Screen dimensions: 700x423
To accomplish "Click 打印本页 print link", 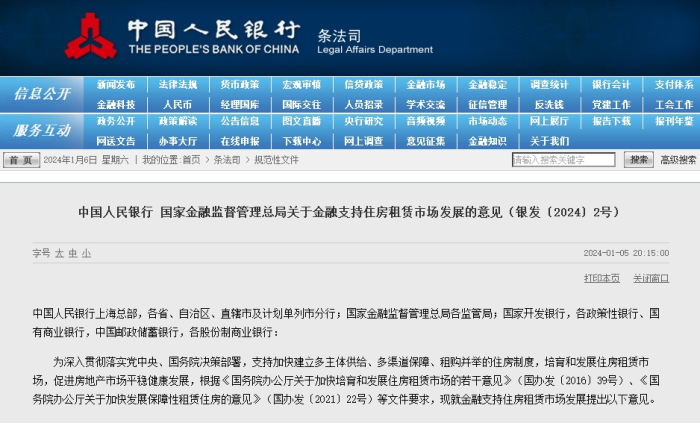I will click(x=602, y=278).
